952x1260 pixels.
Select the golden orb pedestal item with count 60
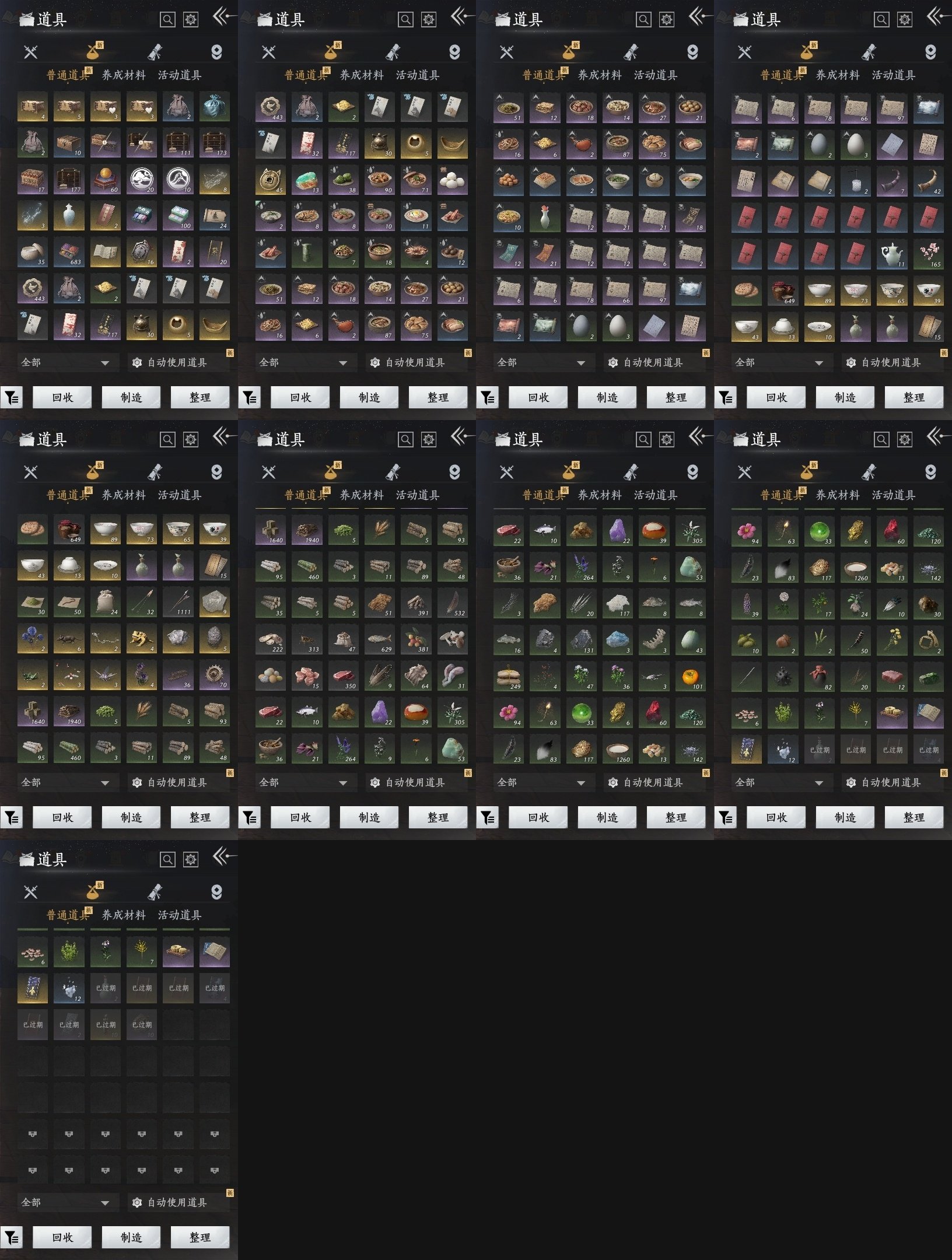click(106, 180)
